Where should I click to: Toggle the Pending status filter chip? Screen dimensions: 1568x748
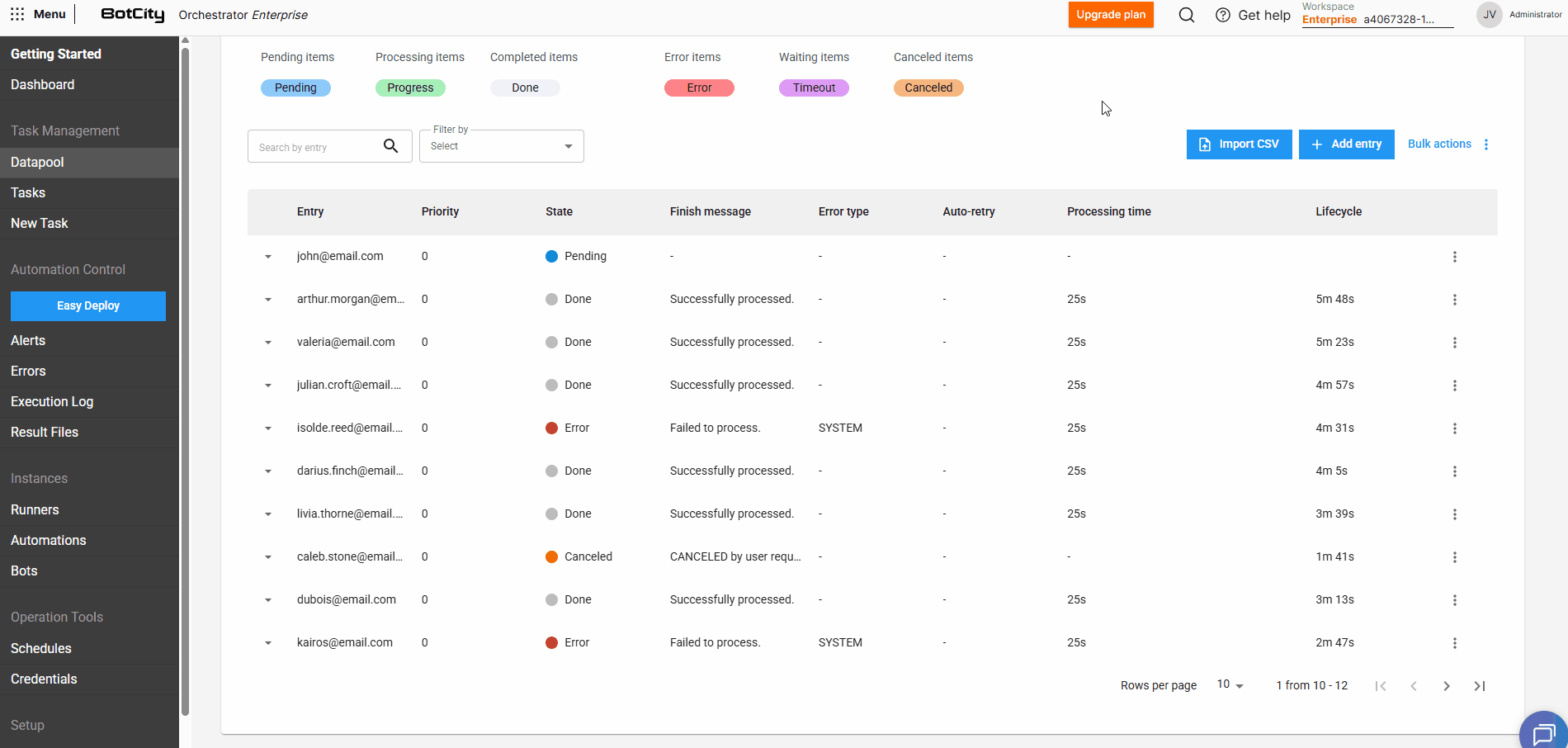coord(295,88)
